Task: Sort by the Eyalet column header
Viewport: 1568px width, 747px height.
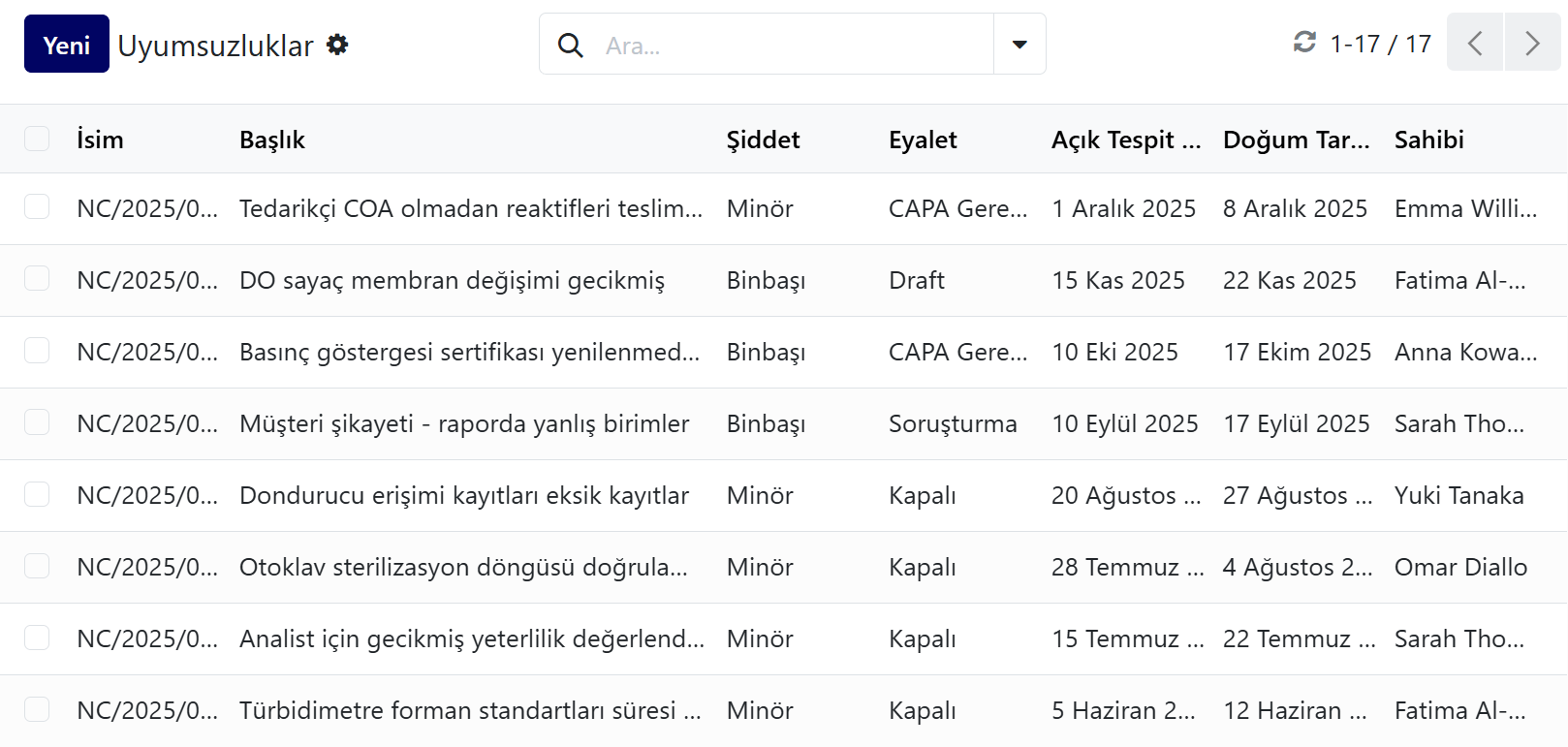Action: pyautogui.click(x=923, y=140)
